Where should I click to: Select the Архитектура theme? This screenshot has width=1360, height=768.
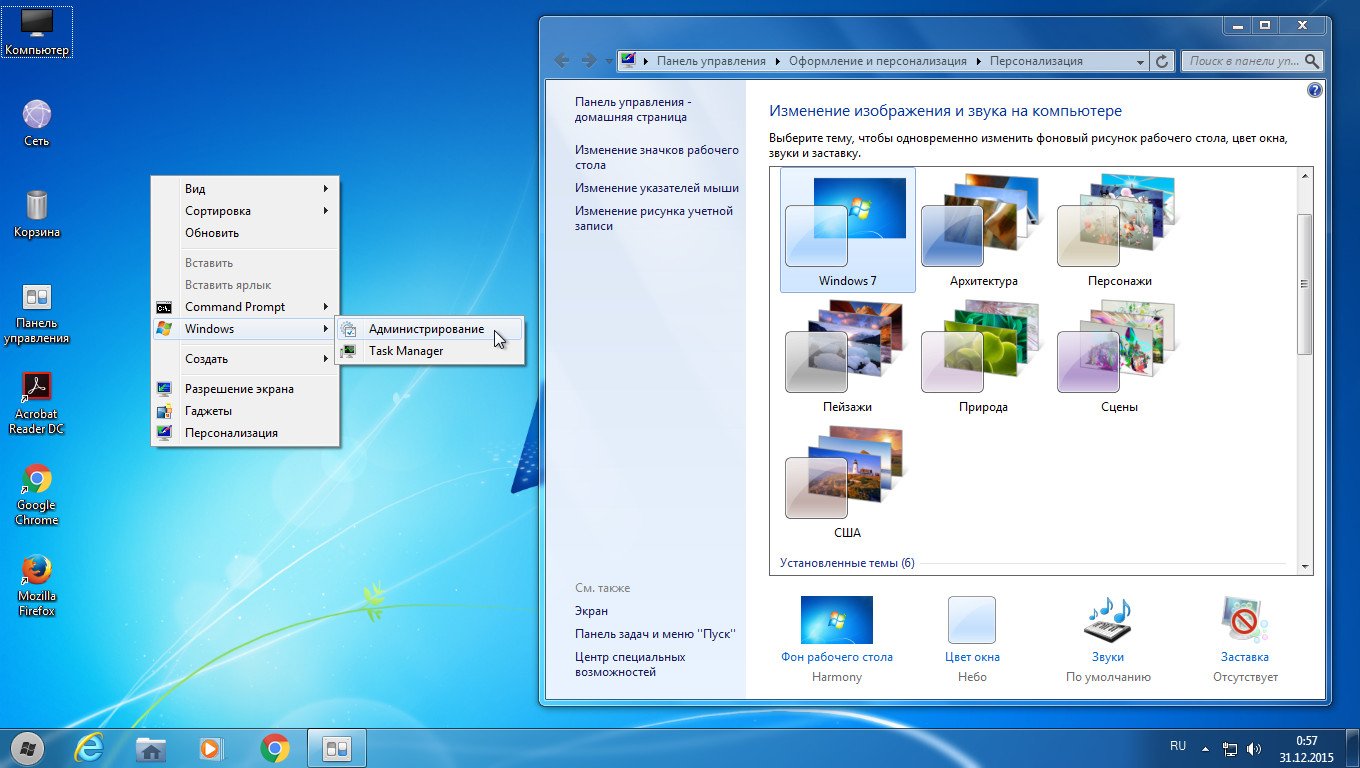[984, 230]
